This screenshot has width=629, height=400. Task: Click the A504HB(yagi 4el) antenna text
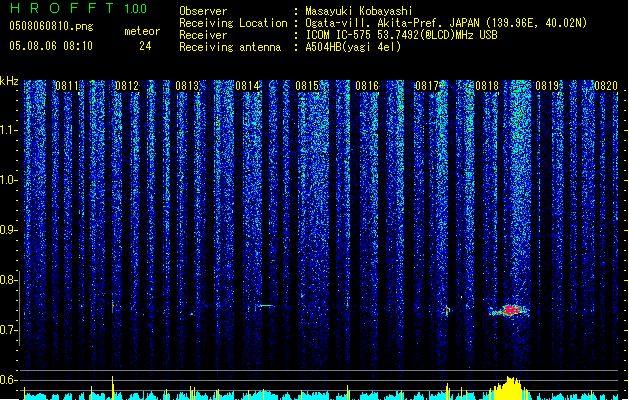(353, 47)
